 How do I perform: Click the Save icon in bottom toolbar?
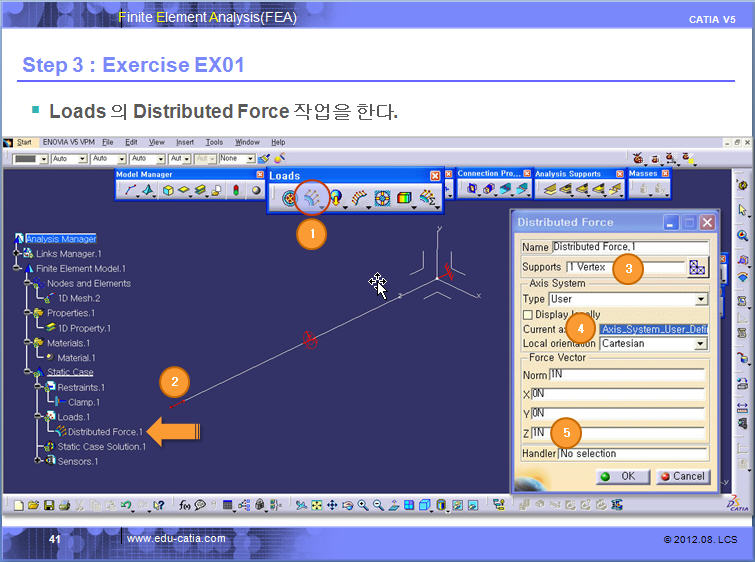click(49, 505)
